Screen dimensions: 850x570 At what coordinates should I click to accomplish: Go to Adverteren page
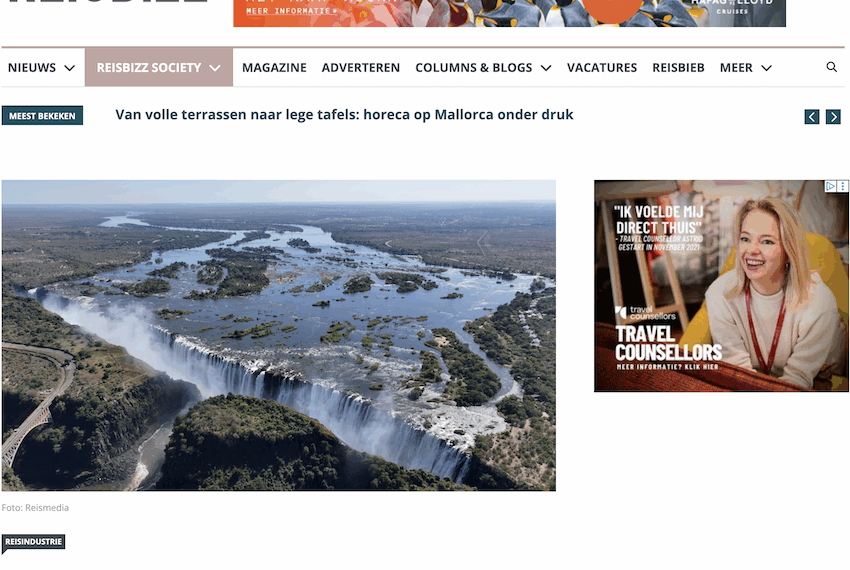(360, 68)
